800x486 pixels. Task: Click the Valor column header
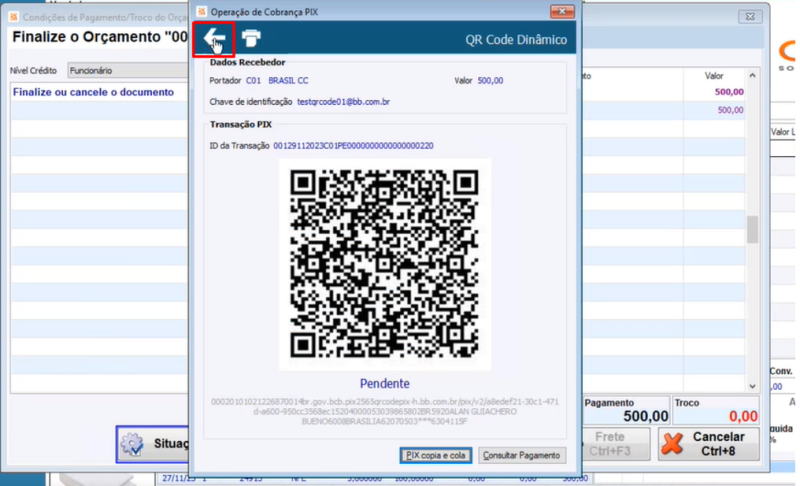(x=714, y=76)
